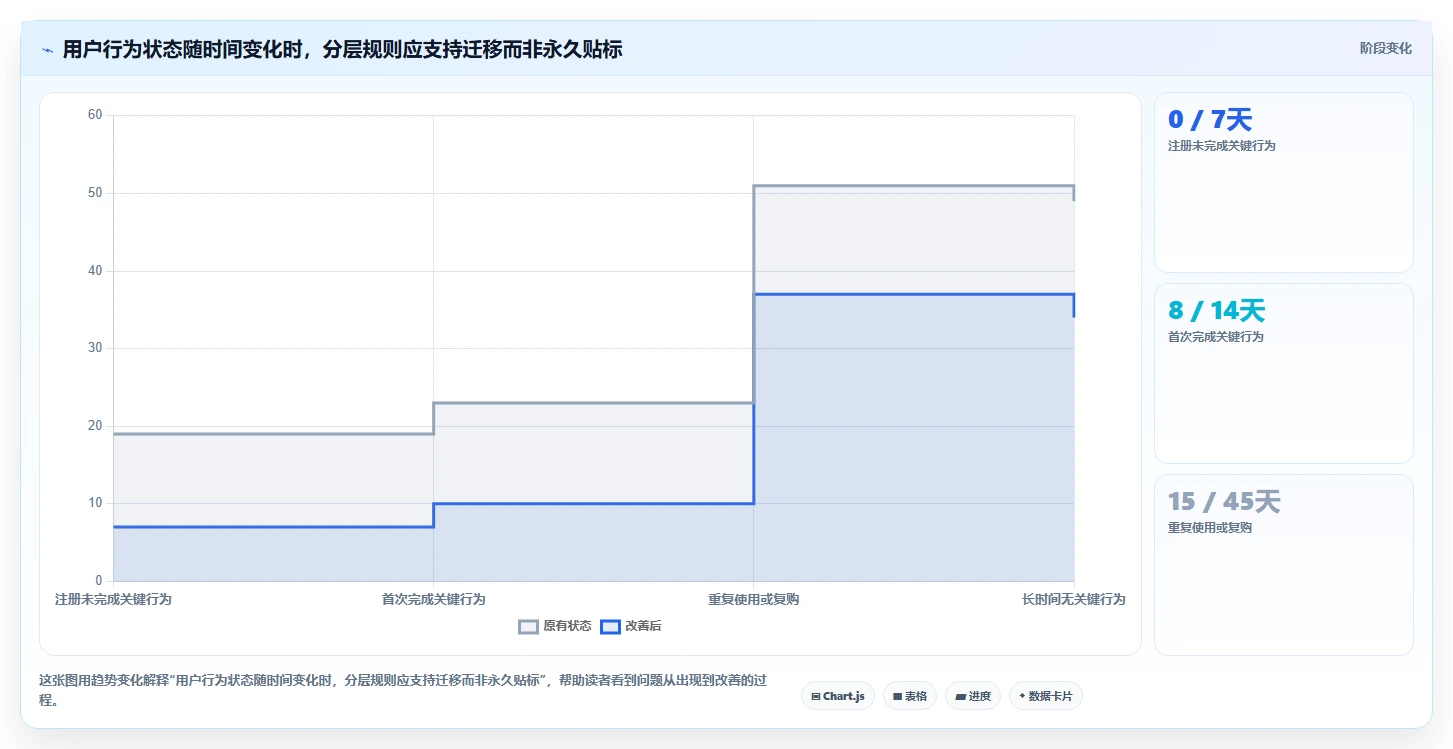
Task: Toggle the 改善后 legend entry
Action: [631, 627]
